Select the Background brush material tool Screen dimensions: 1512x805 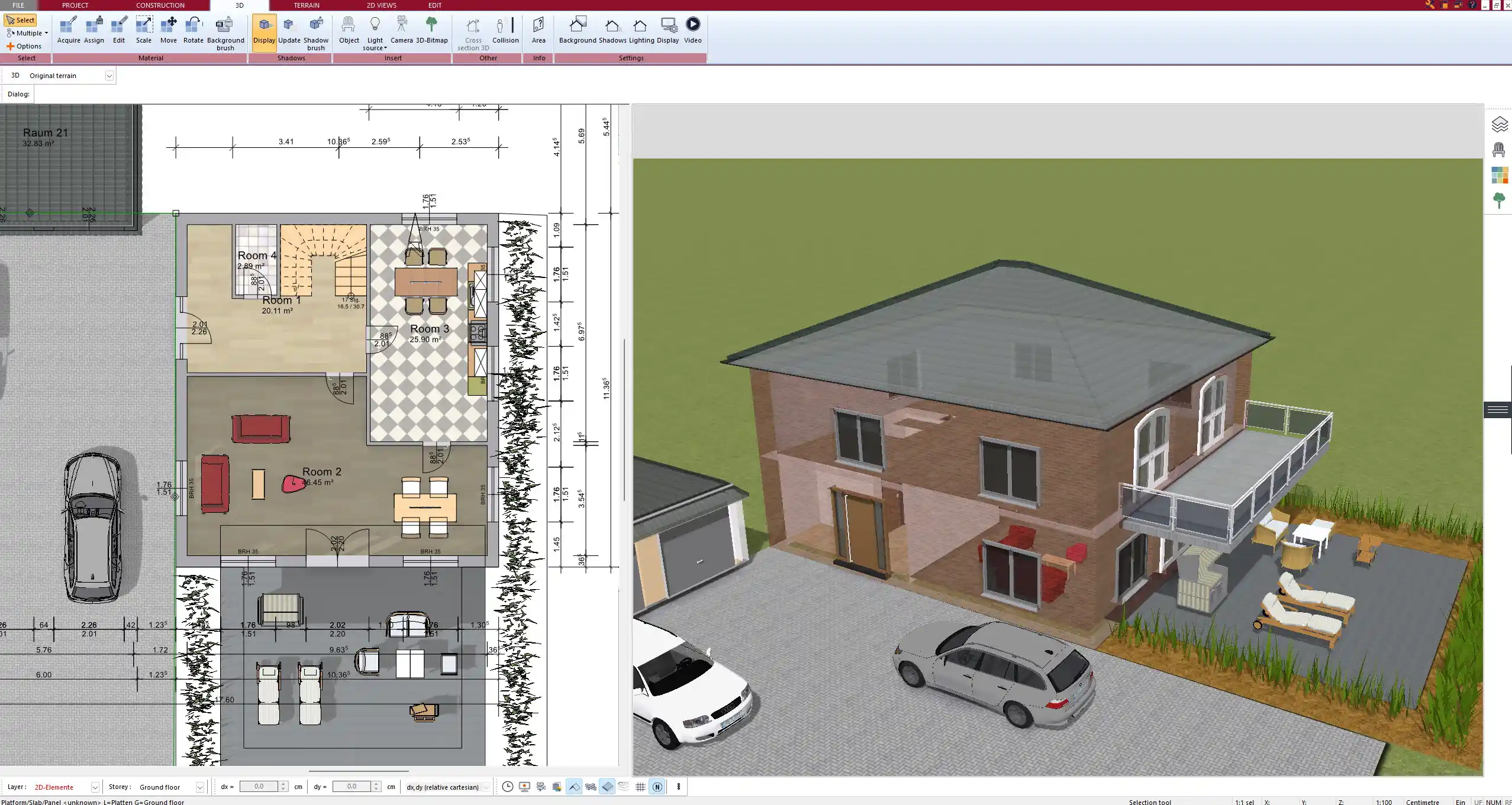click(224, 30)
